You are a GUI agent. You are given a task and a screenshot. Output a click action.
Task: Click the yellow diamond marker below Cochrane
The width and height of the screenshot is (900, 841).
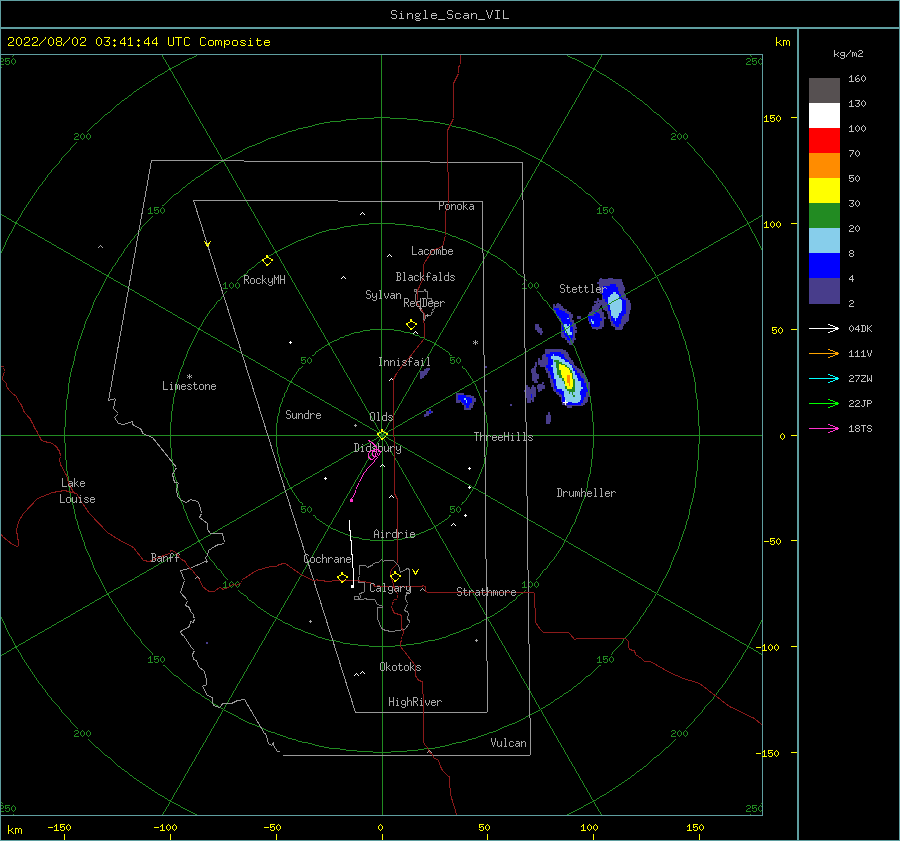(342, 578)
